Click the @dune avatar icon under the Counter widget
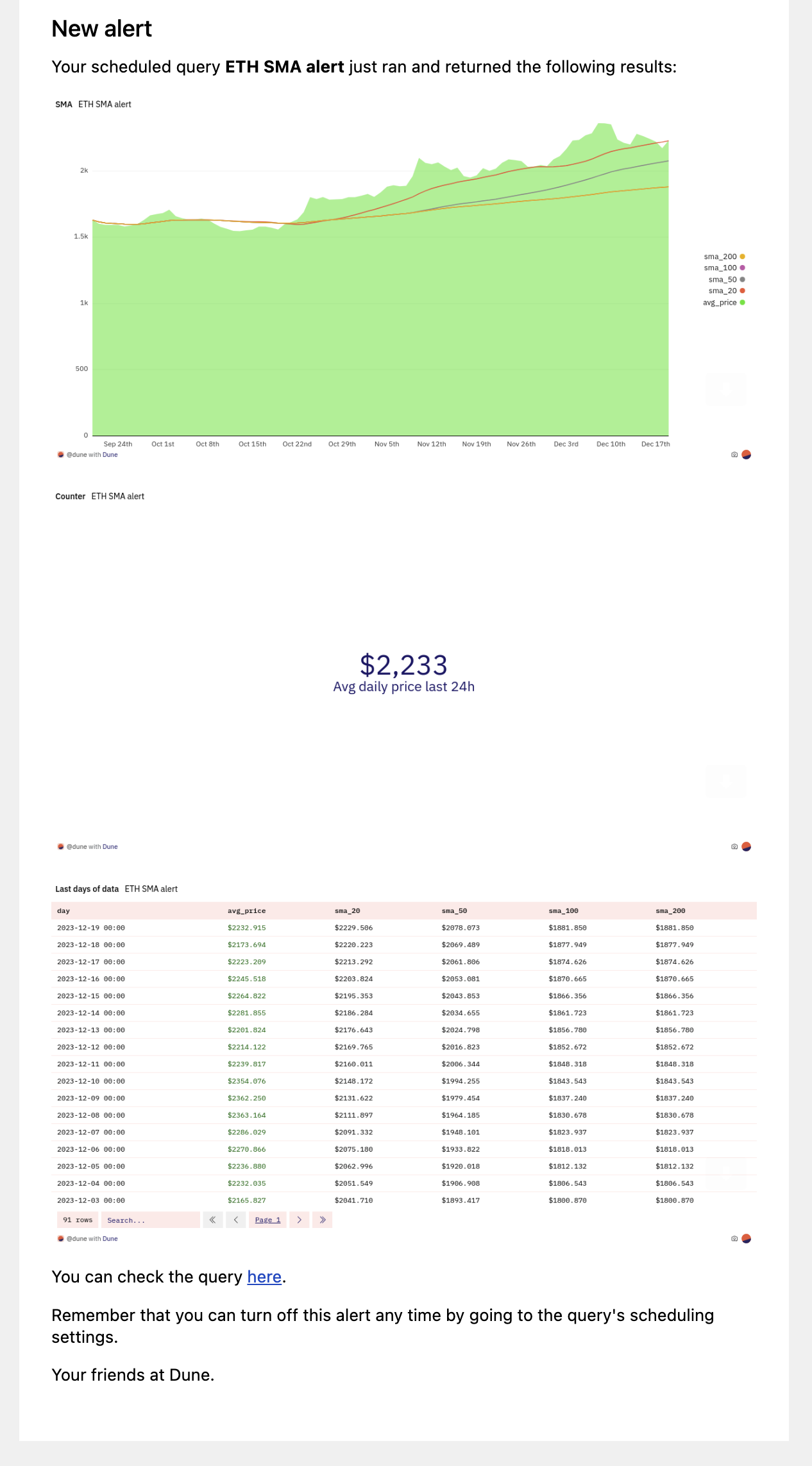The image size is (812, 1466). tap(61, 847)
